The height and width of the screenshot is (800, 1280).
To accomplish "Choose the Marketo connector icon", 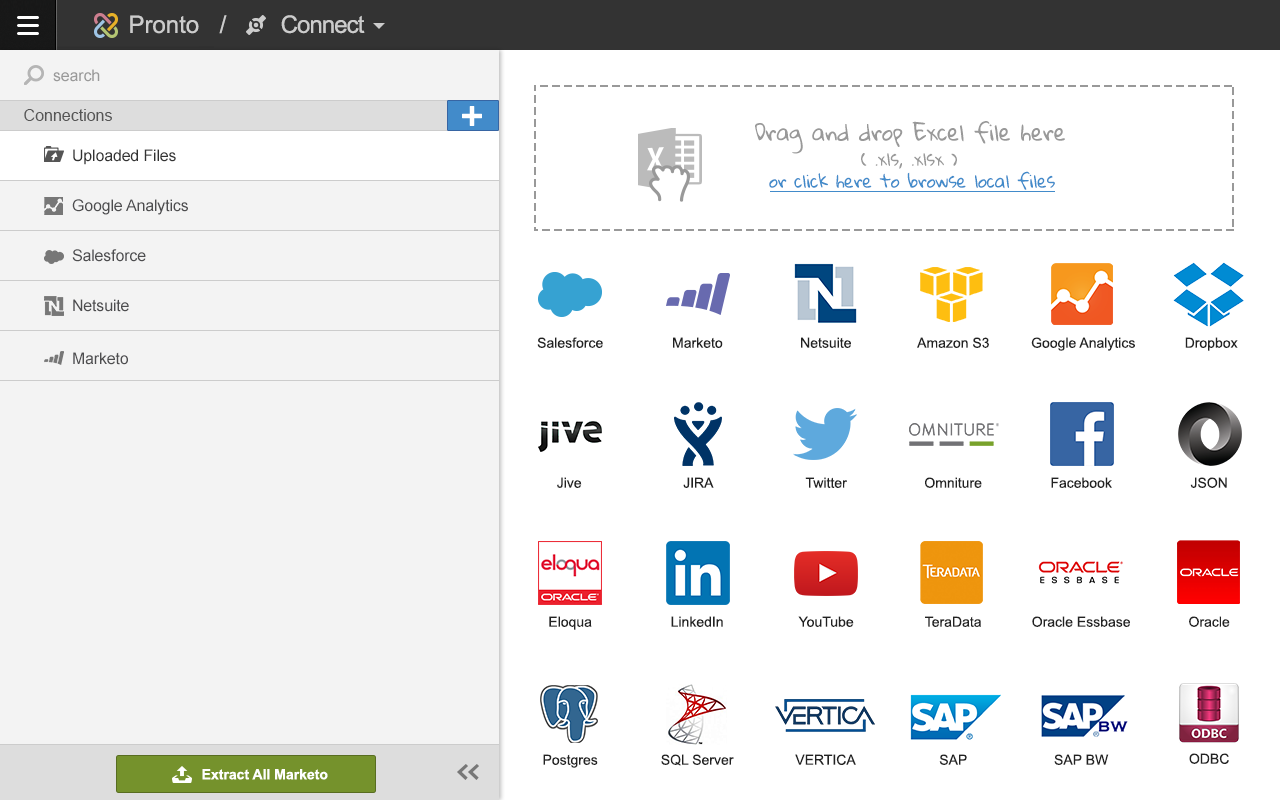I will coord(698,294).
